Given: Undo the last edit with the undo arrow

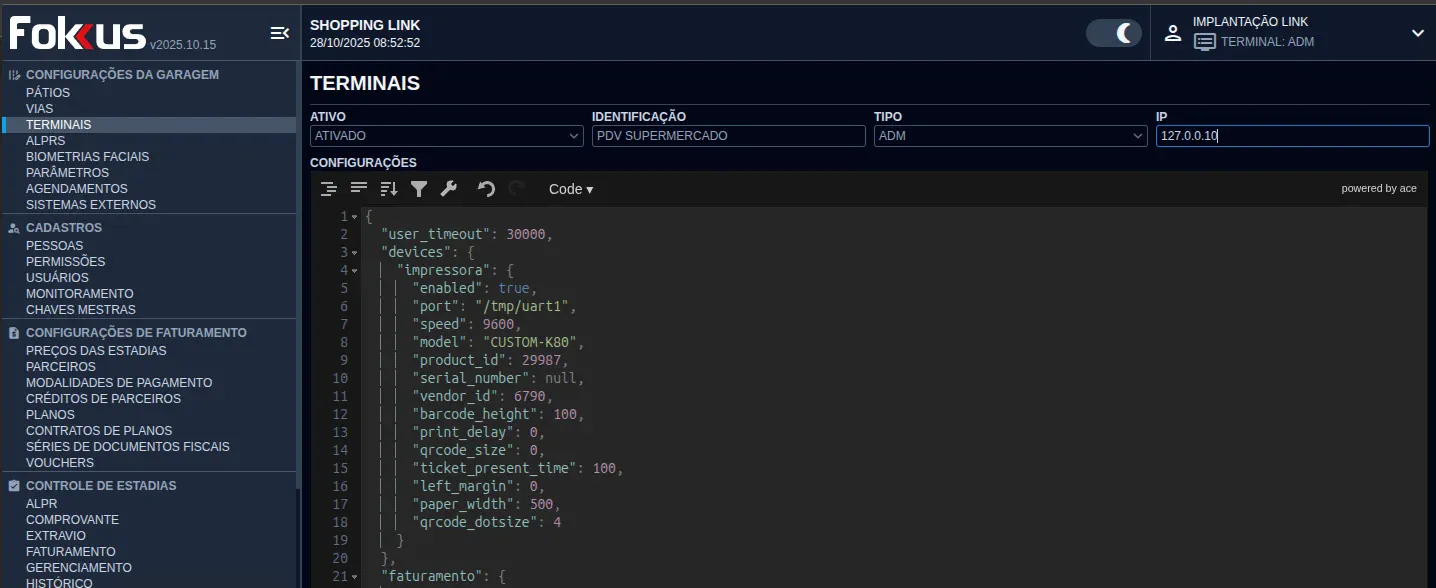Looking at the screenshot, I should click(x=486, y=188).
